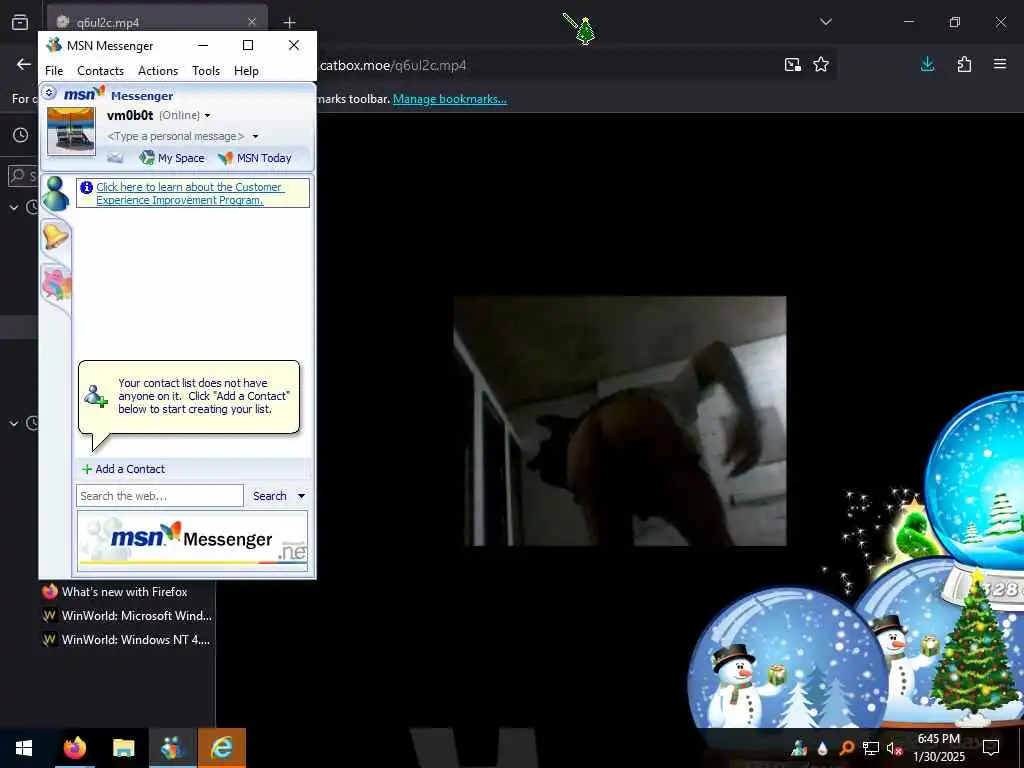This screenshot has height=768, width=1024.
Task: Click the Firefox back arrow button
Action: click(24, 64)
